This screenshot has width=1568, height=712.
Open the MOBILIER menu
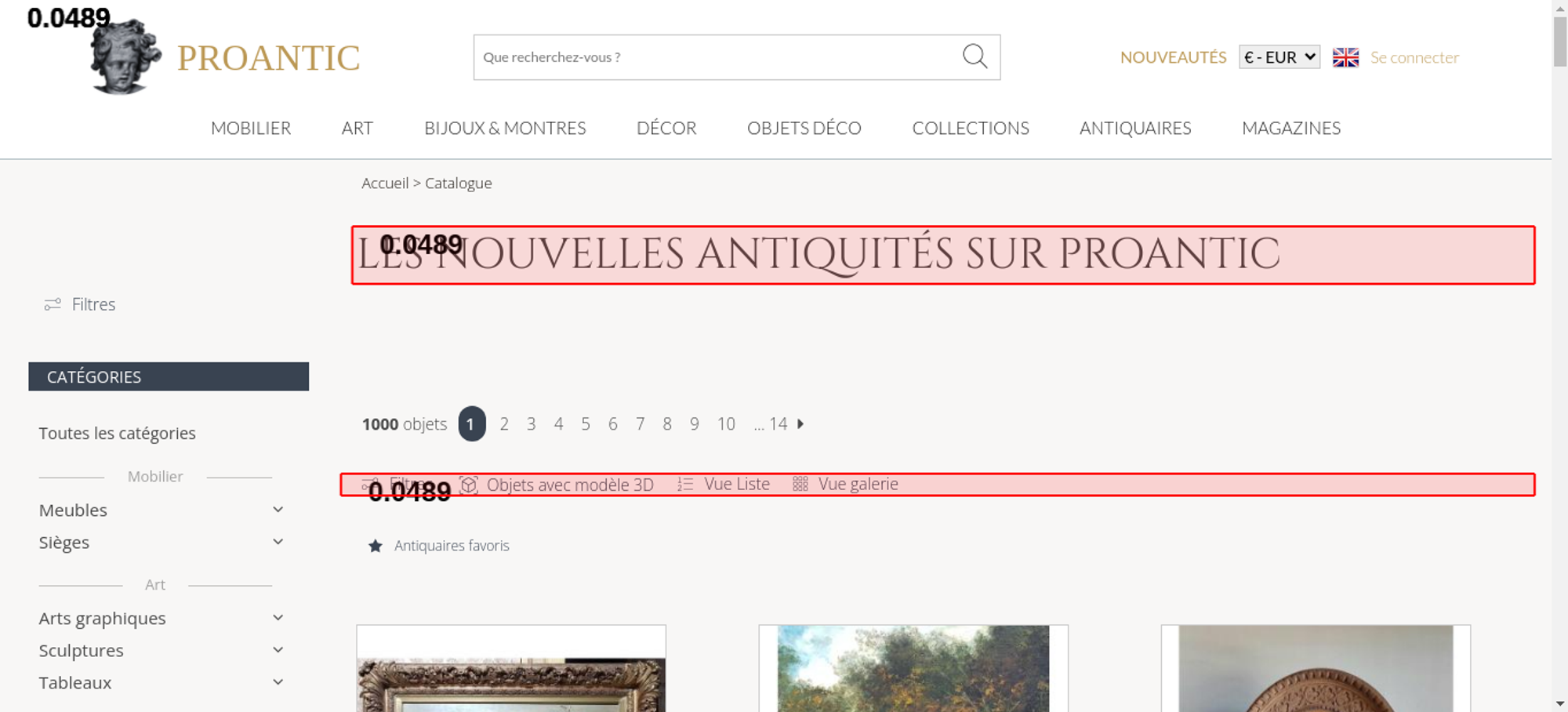(x=251, y=128)
